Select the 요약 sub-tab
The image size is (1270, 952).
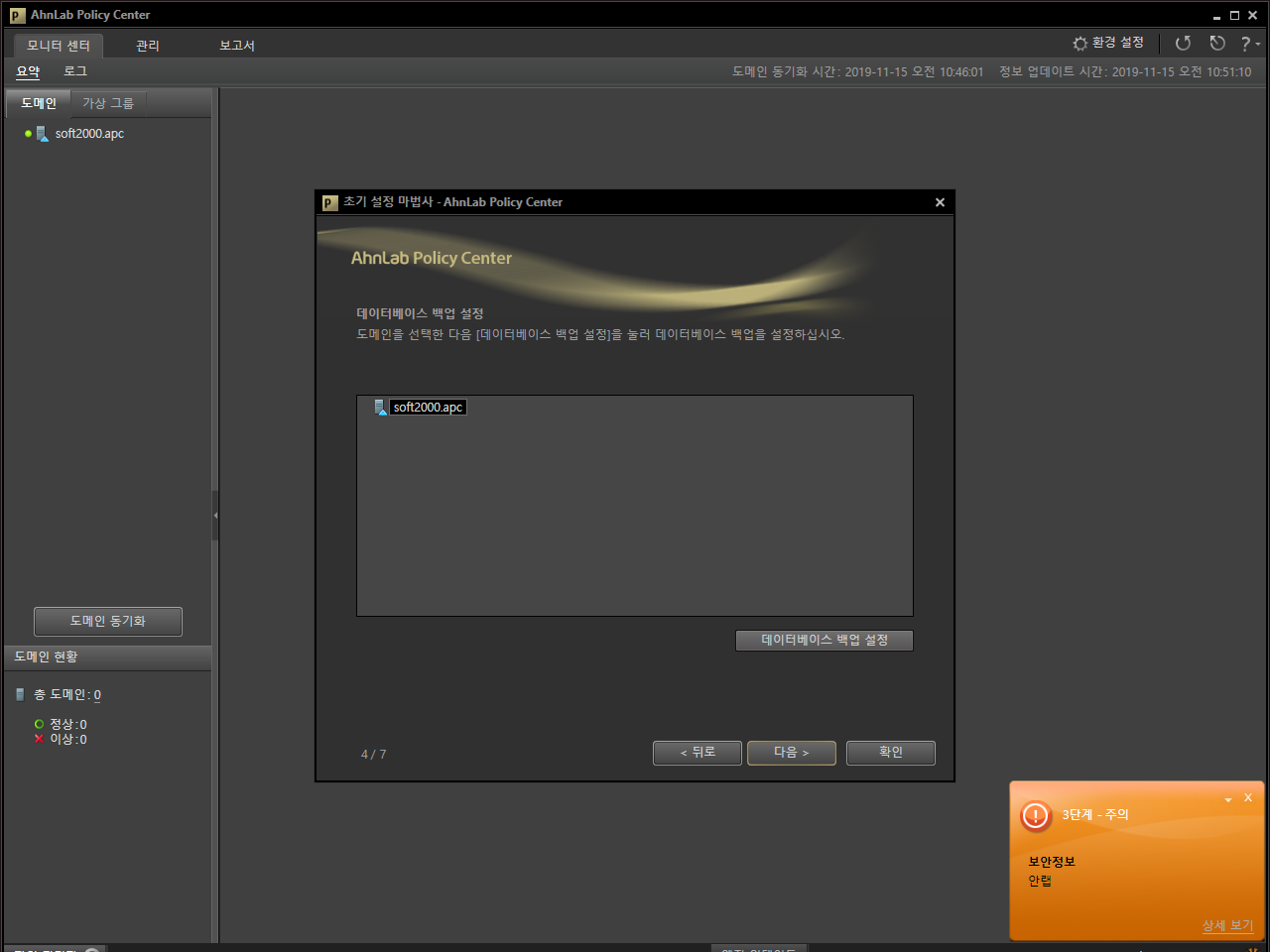[x=28, y=71]
